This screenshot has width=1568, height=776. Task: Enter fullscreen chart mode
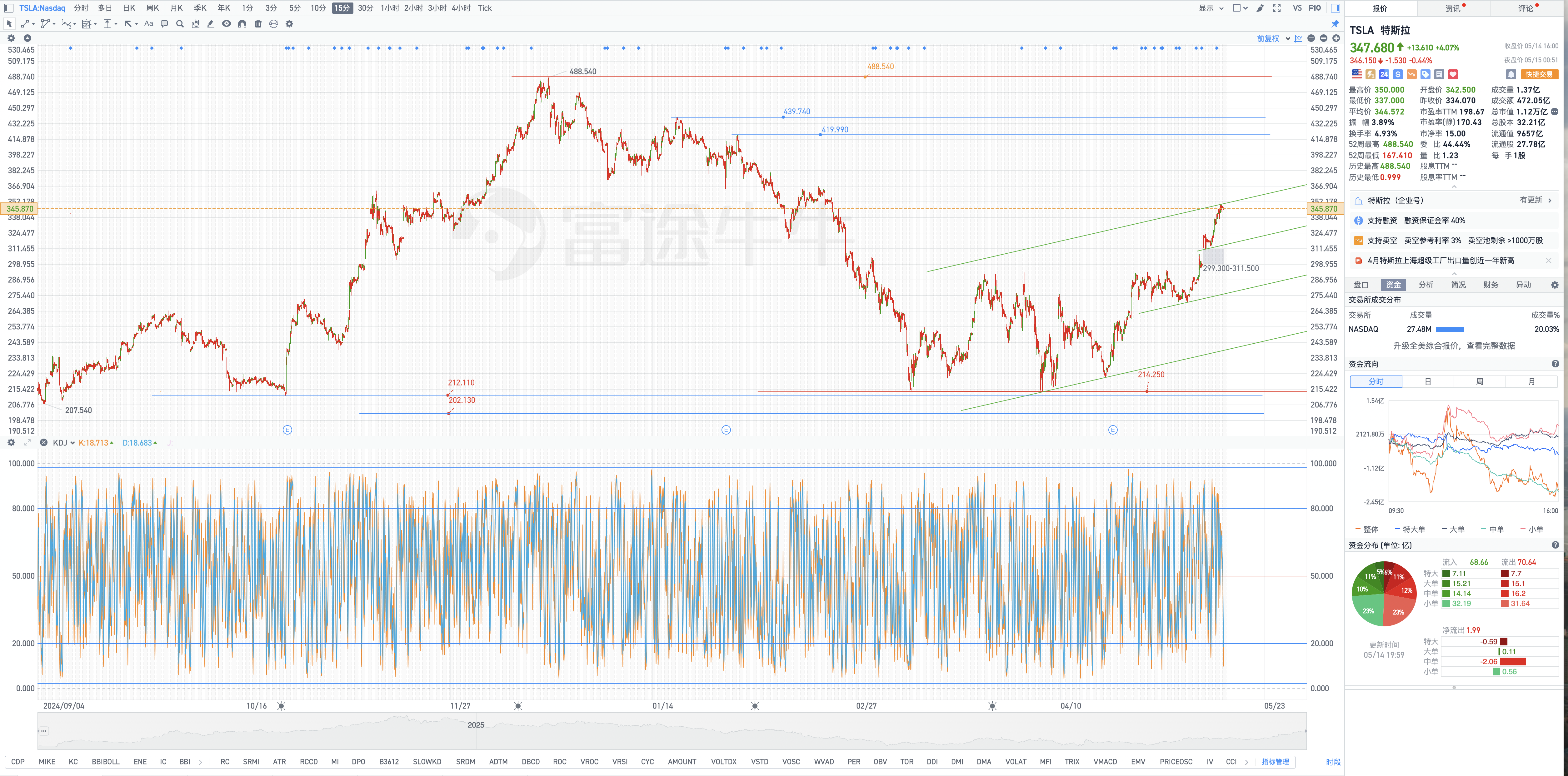pos(1277,8)
